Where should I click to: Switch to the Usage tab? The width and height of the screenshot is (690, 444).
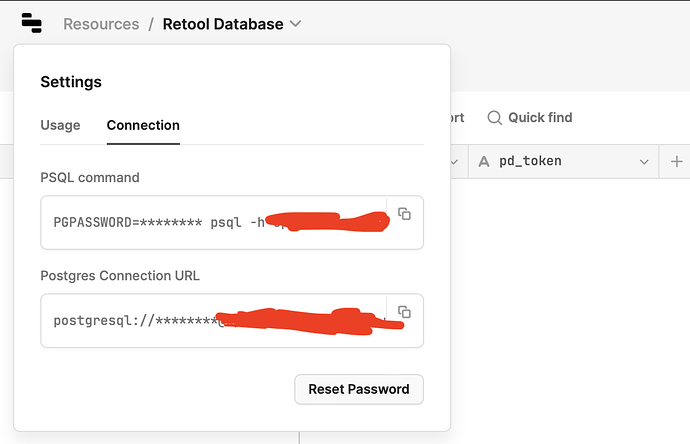tap(60, 125)
